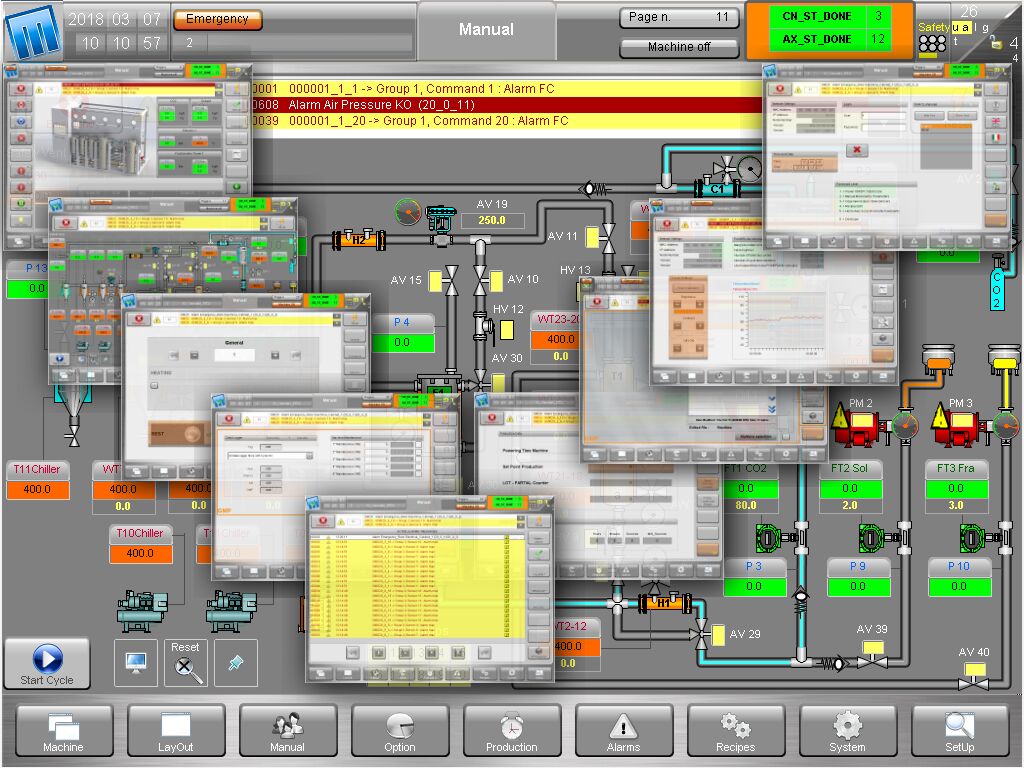Click the Machine off button
Image resolution: width=1024 pixels, height=768 pixels.
pos(679,47)
